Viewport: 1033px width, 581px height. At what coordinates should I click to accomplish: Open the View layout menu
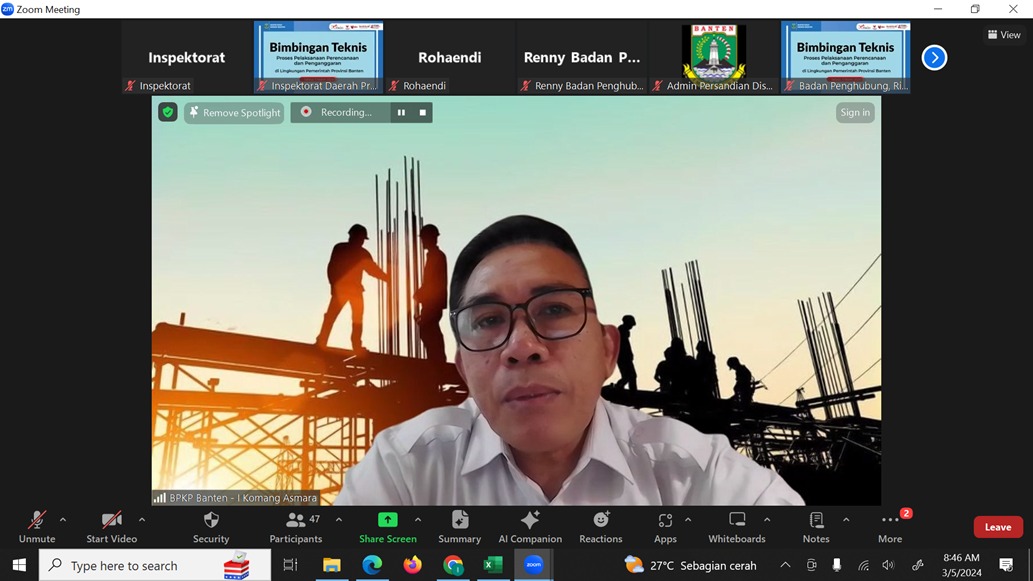pos(1004,35)
